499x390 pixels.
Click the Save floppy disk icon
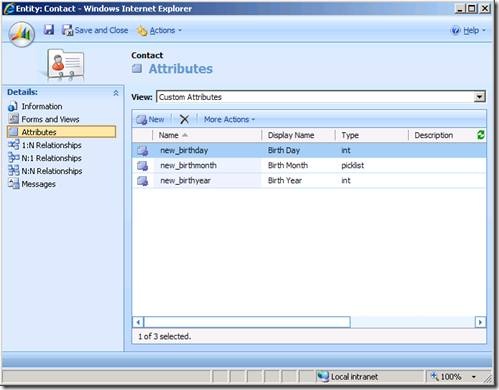pos(49,30)
